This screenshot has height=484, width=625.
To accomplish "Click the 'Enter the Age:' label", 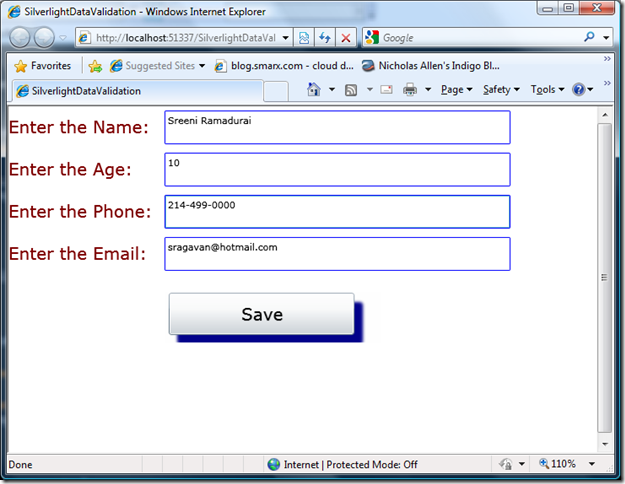I will (x=70, y=170).
